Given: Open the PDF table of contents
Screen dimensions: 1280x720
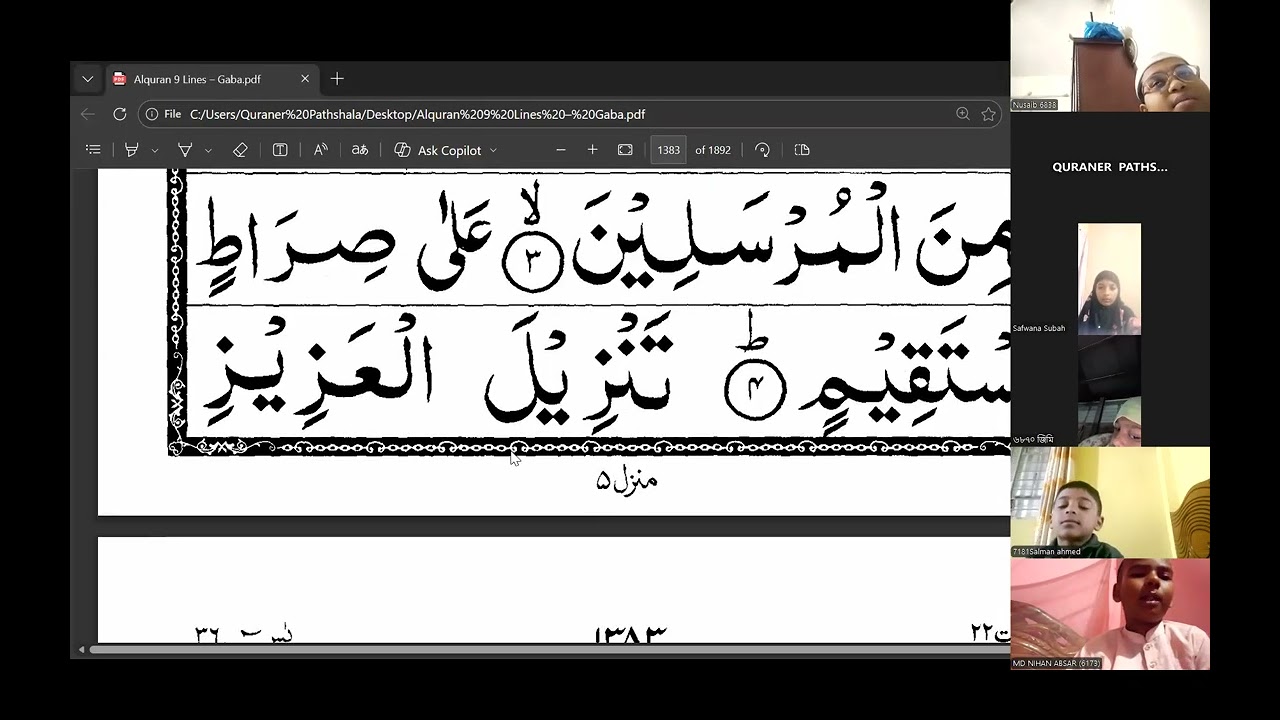Looking at the screenshot, I should 93,150.
